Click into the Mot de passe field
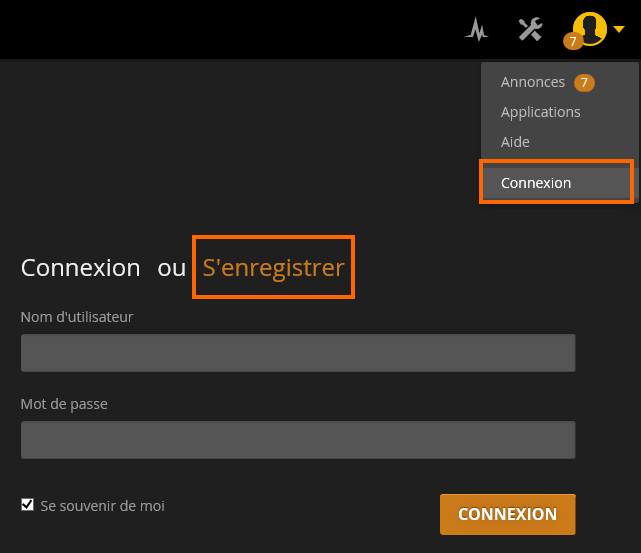Screen dimensions: 641x553 [x=298, y=440]
